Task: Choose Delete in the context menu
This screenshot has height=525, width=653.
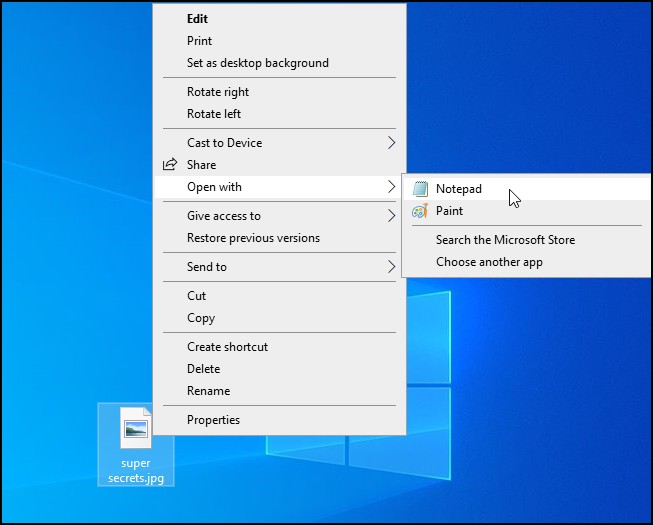Action: [x=203, y=369]
